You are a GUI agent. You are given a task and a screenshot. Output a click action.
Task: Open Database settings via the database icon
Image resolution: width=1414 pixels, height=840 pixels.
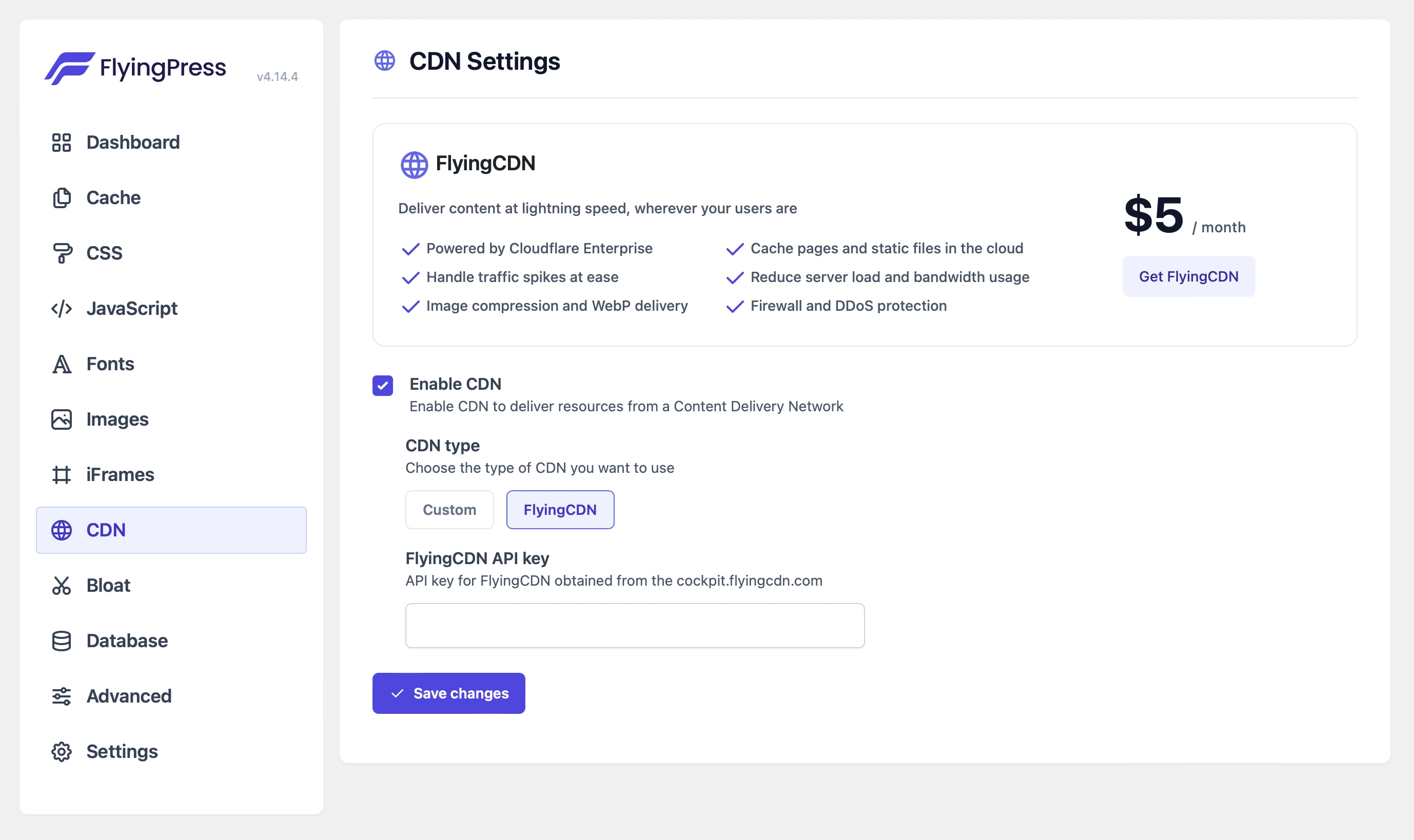62,640
